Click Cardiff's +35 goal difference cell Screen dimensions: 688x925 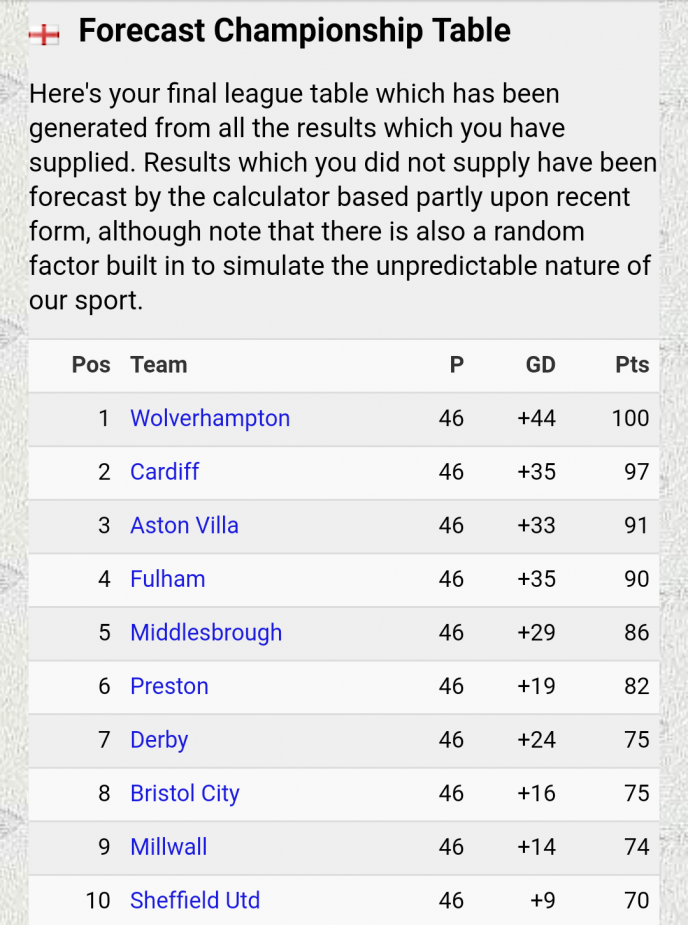coord(536,472)
